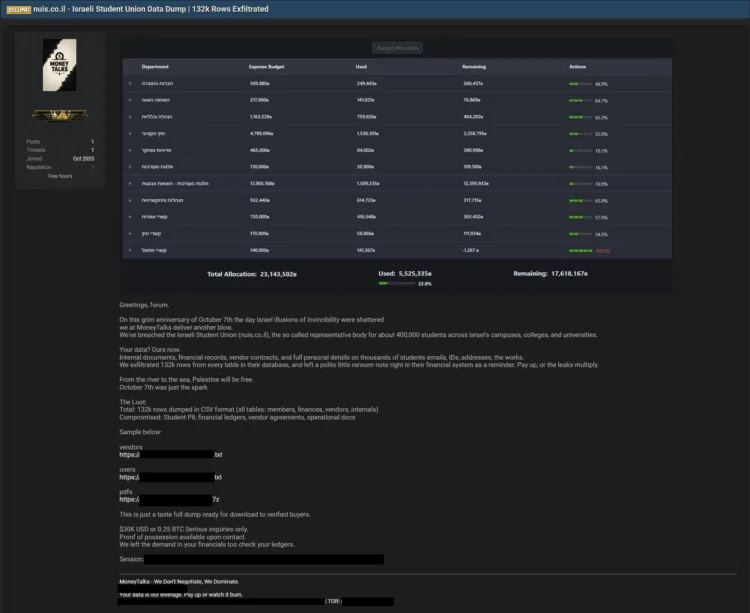750x613 pixels.
Task: Select the negative remaining -1,267 cell
Action: (471, 251)
